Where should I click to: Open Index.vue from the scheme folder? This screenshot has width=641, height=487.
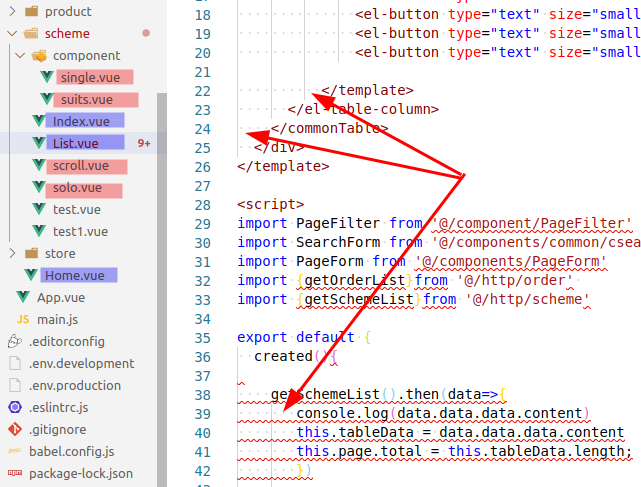coord(79,121)
